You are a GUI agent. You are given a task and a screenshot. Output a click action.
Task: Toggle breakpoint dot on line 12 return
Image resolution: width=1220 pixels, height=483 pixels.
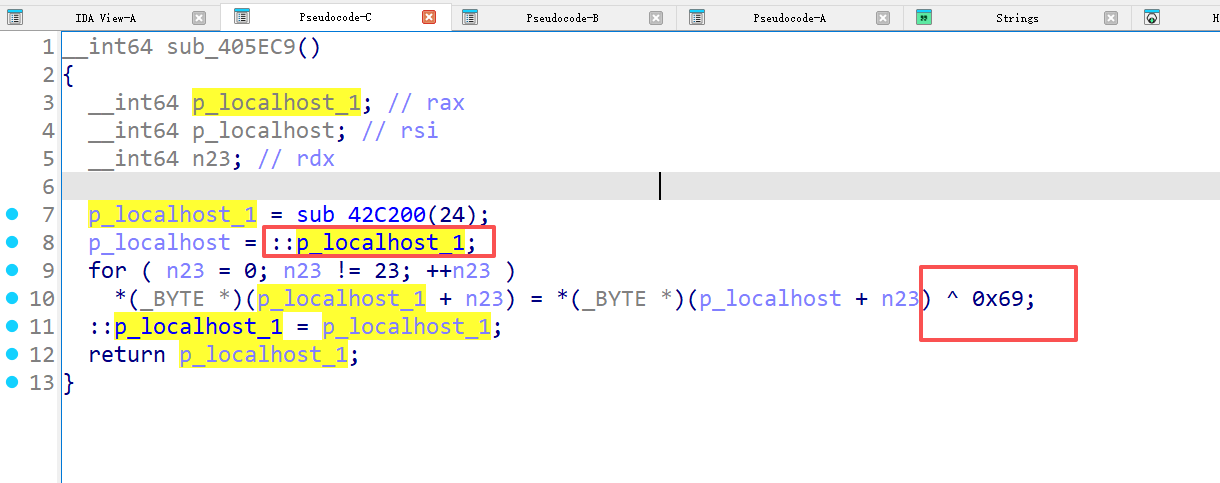12,354
